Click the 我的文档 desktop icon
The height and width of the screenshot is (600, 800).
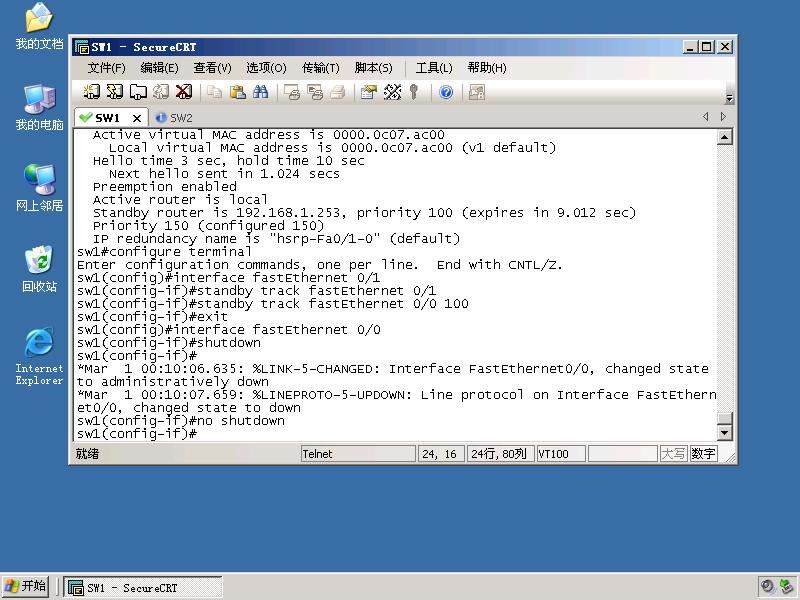[39, 27]
